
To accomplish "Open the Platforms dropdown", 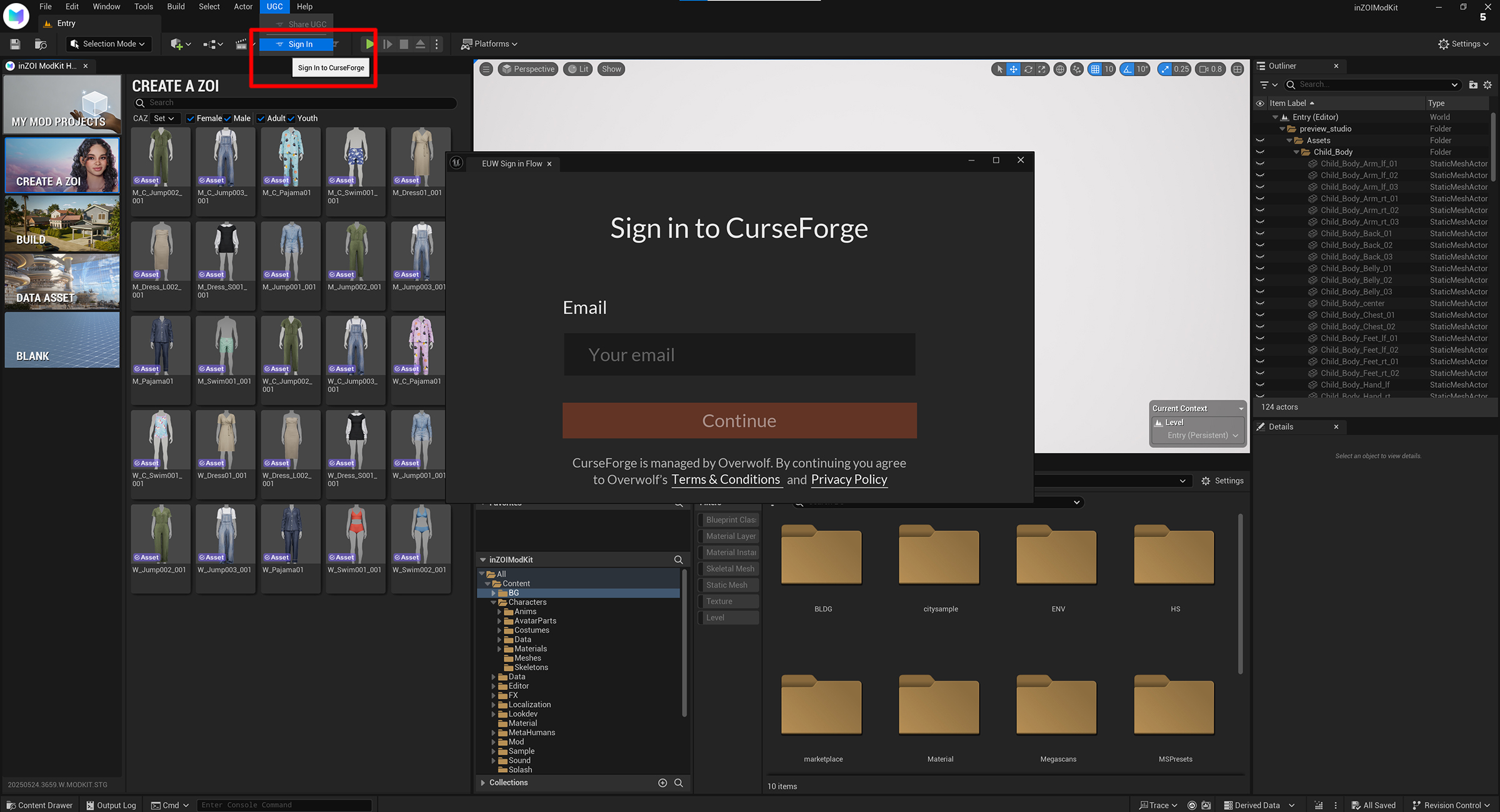I will (x=489, y=44).
